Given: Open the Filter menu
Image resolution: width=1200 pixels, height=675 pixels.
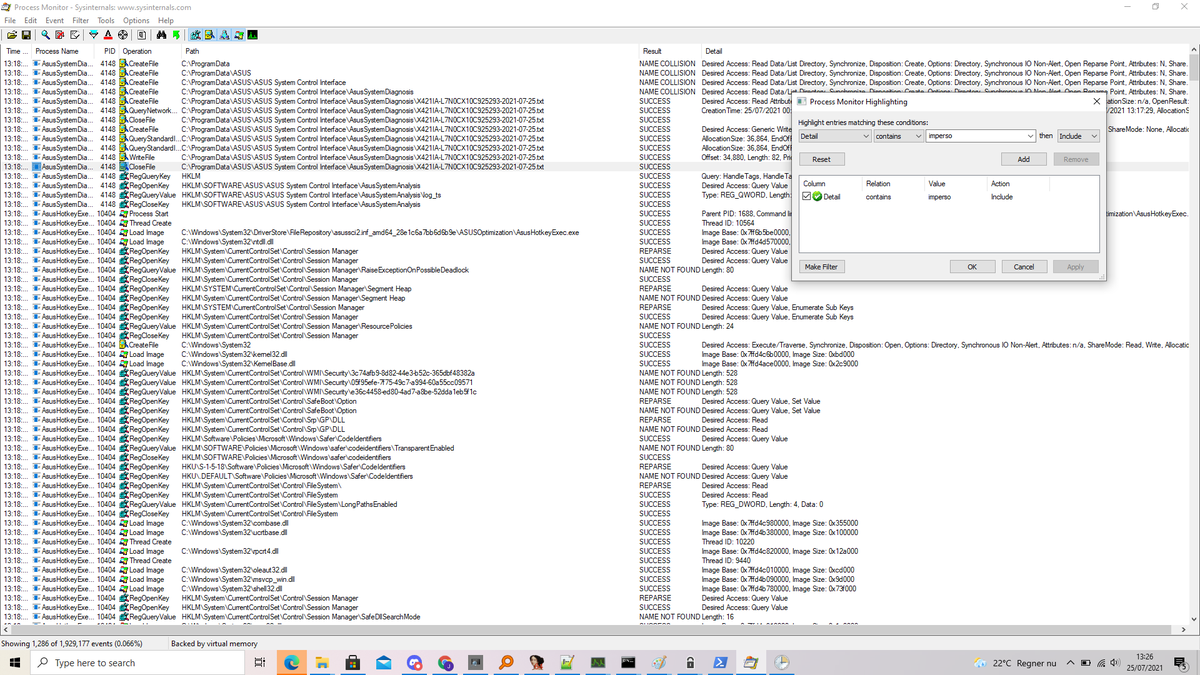Looking at the screenshot, I should click(x=80, y=20).
